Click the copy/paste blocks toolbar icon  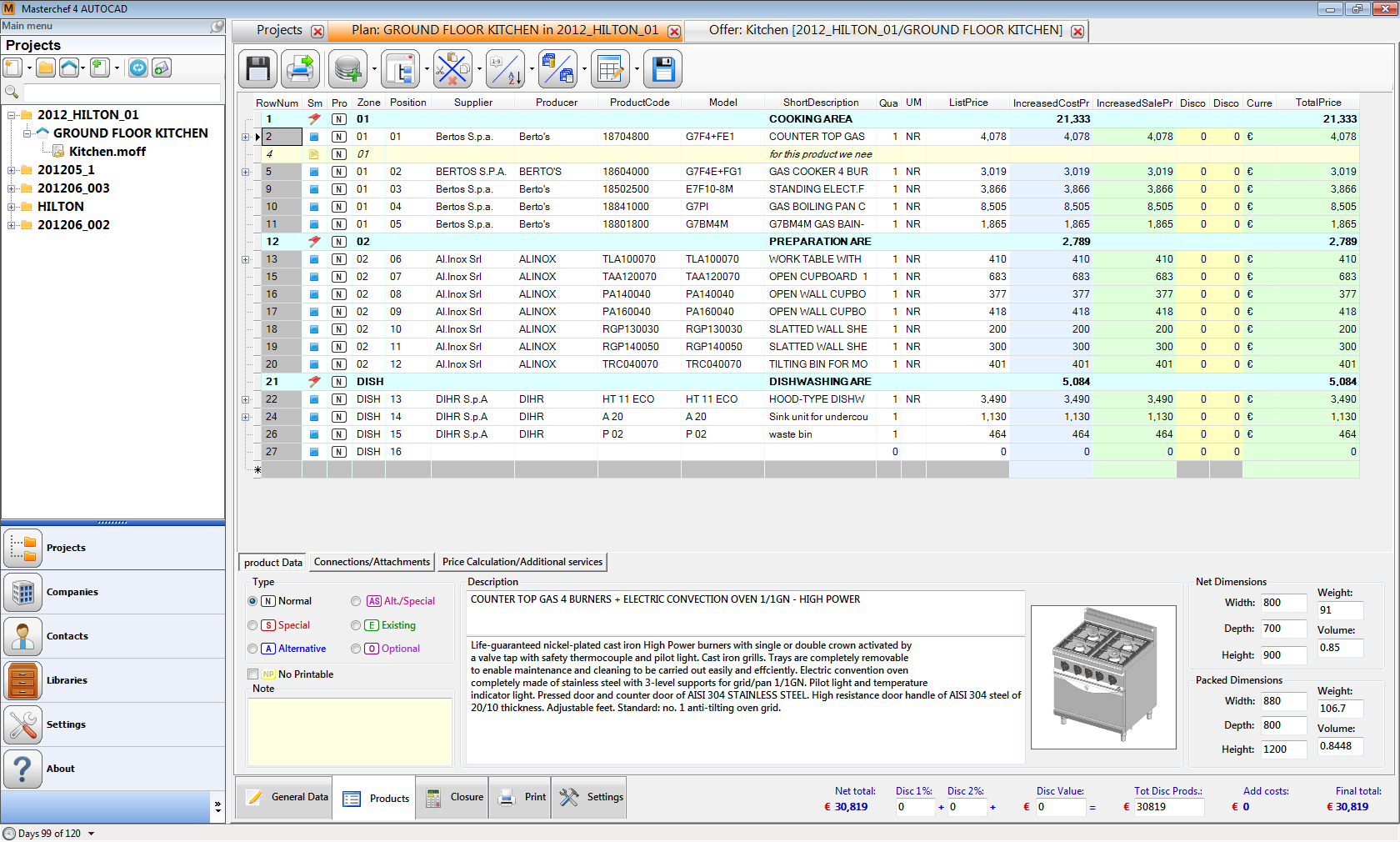tap(557, 69)
